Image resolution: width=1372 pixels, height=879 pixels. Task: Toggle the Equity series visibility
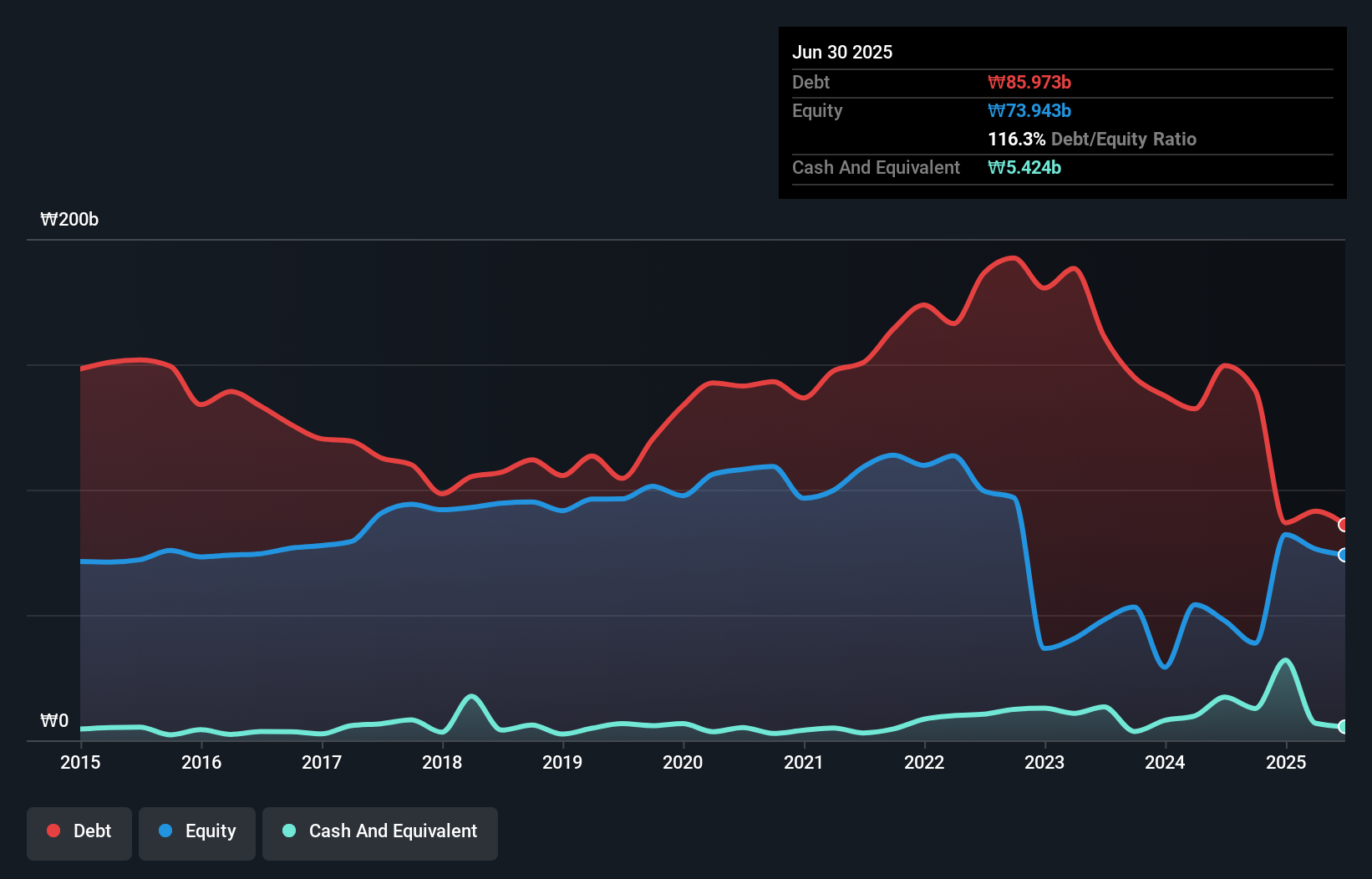(196, 831)
